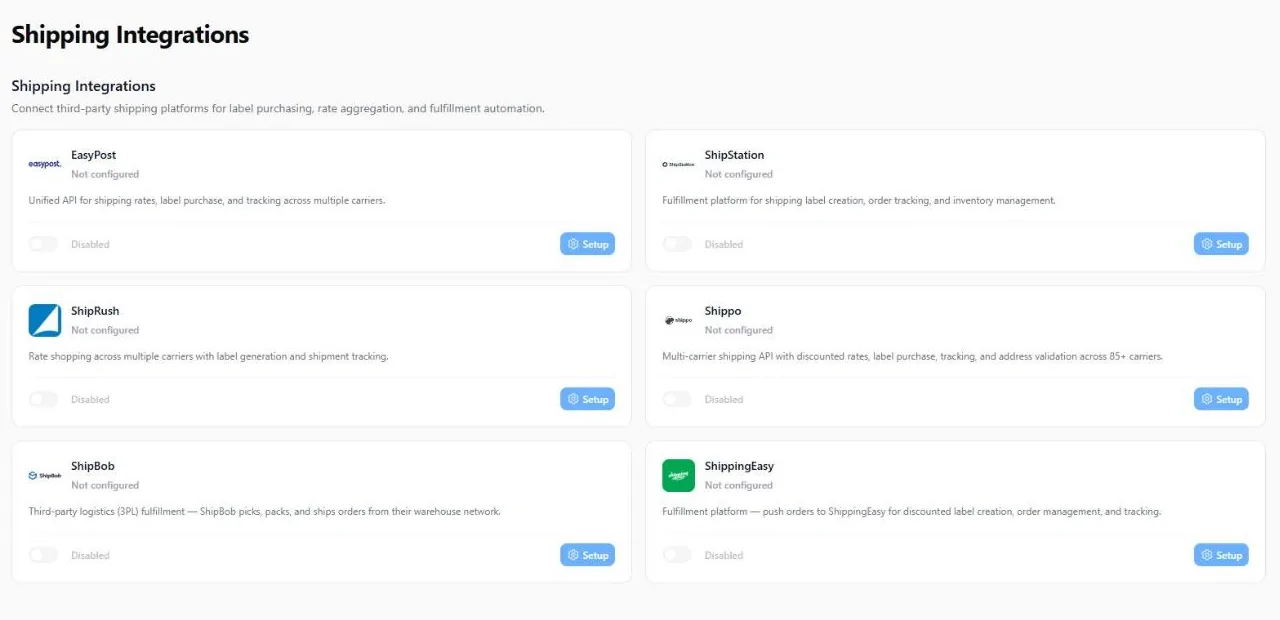Screen dimensions: 1280x620
Task: Click the ShipRush 'Rate shopping' description
Action: click(208, 356)
